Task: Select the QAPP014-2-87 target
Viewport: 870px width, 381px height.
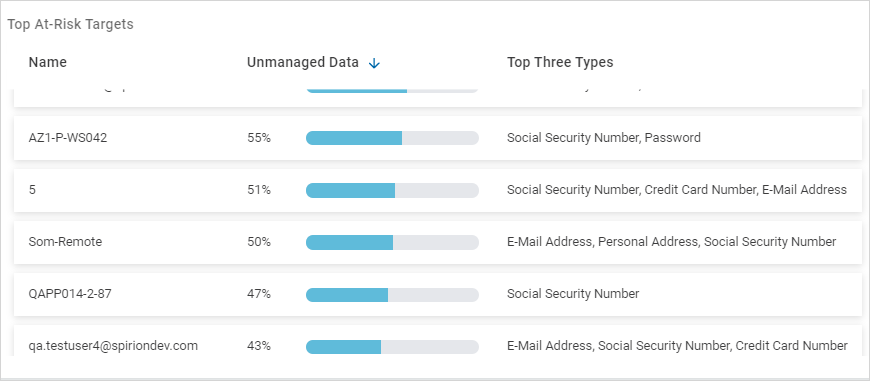Action: coord(438,294)
